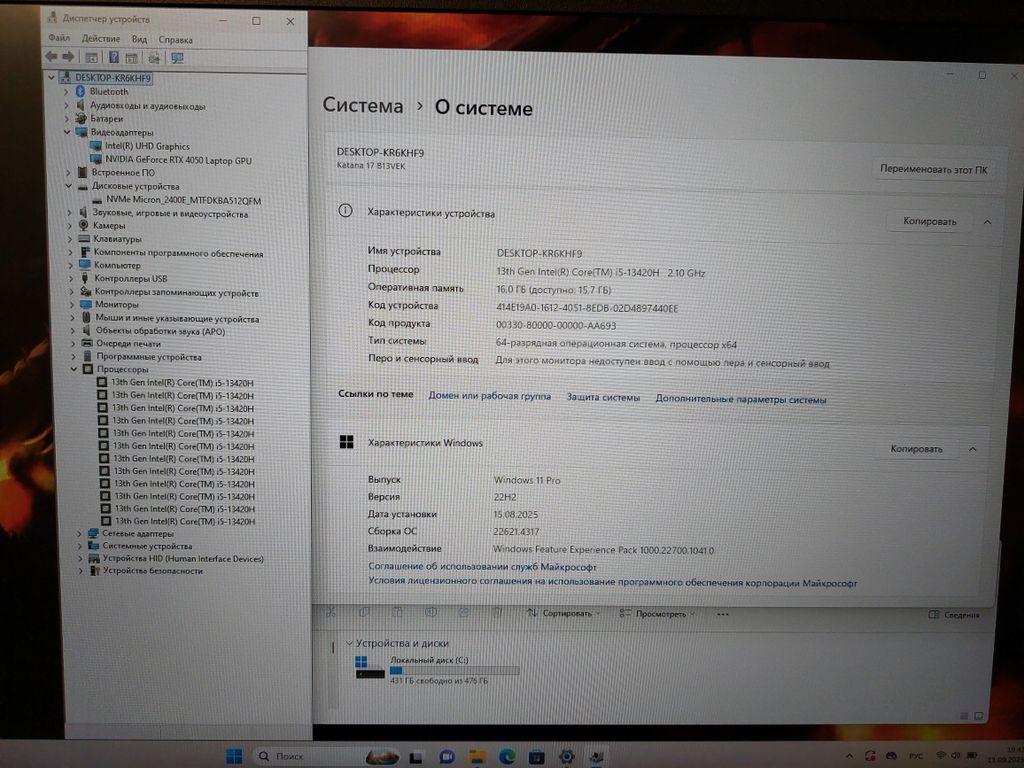Click the Back arrow in Device Manager toolbar

51,57
